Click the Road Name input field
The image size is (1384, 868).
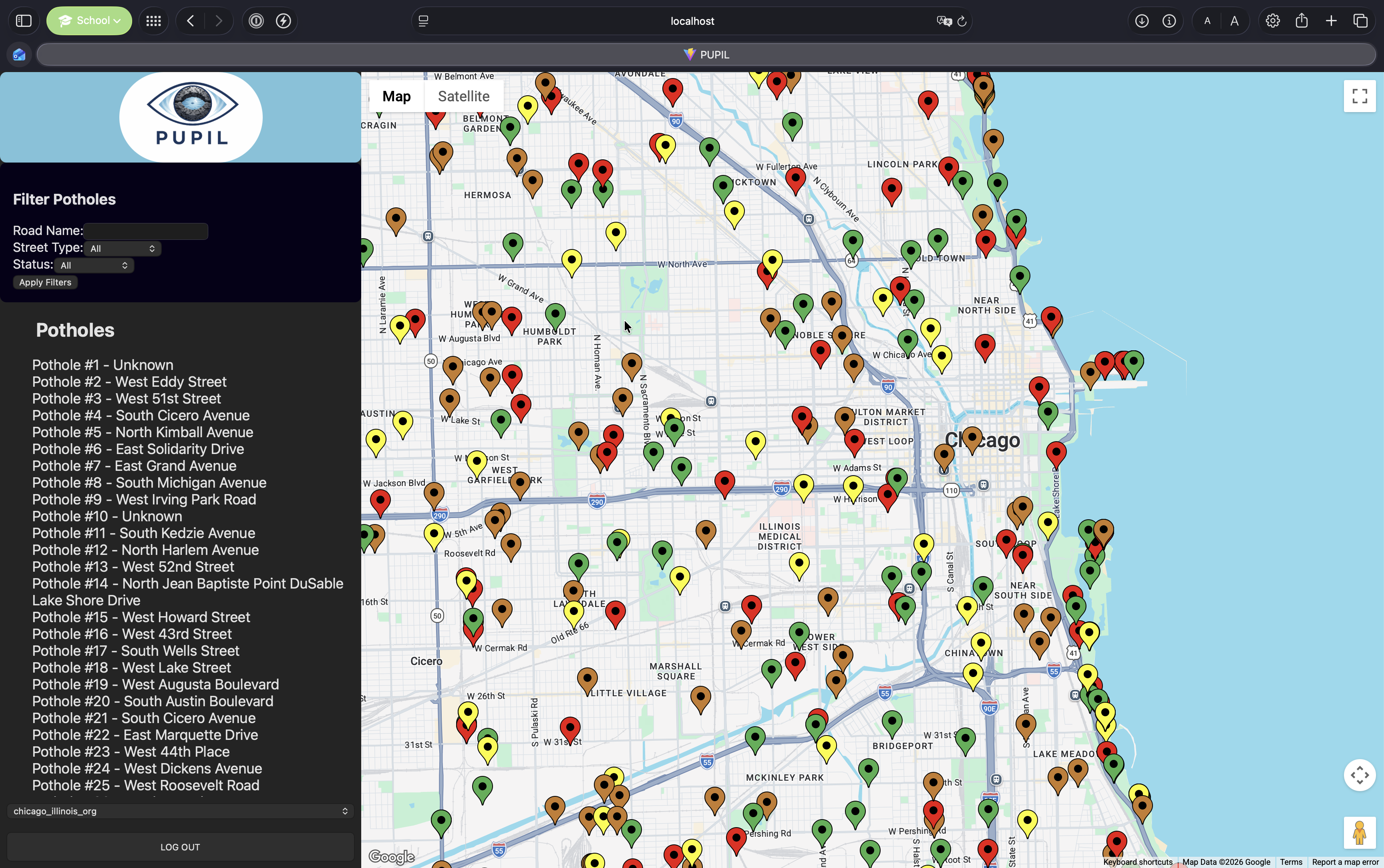[x=146, y=231]
